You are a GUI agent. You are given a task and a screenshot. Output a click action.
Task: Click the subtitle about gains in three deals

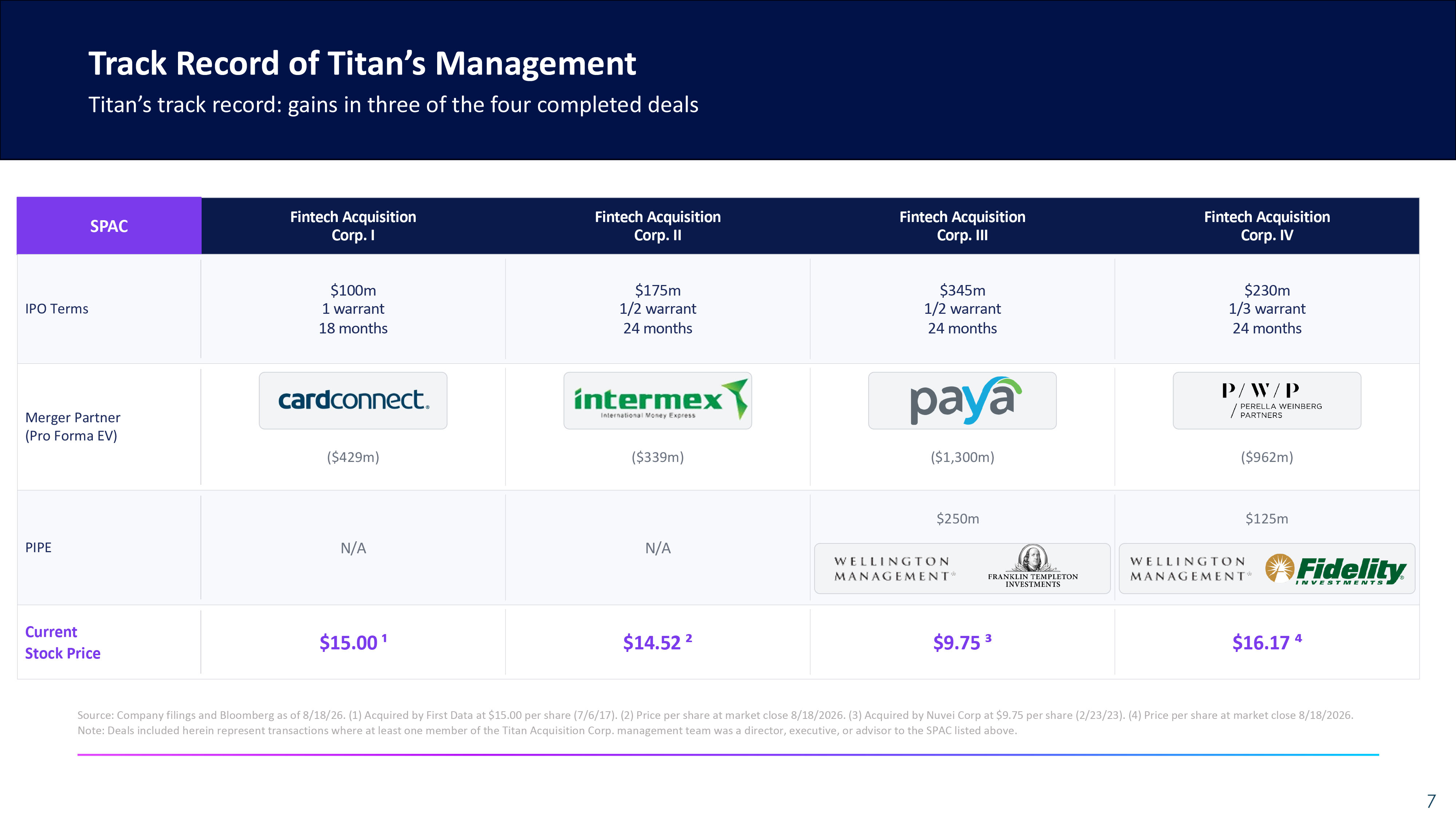393,105
